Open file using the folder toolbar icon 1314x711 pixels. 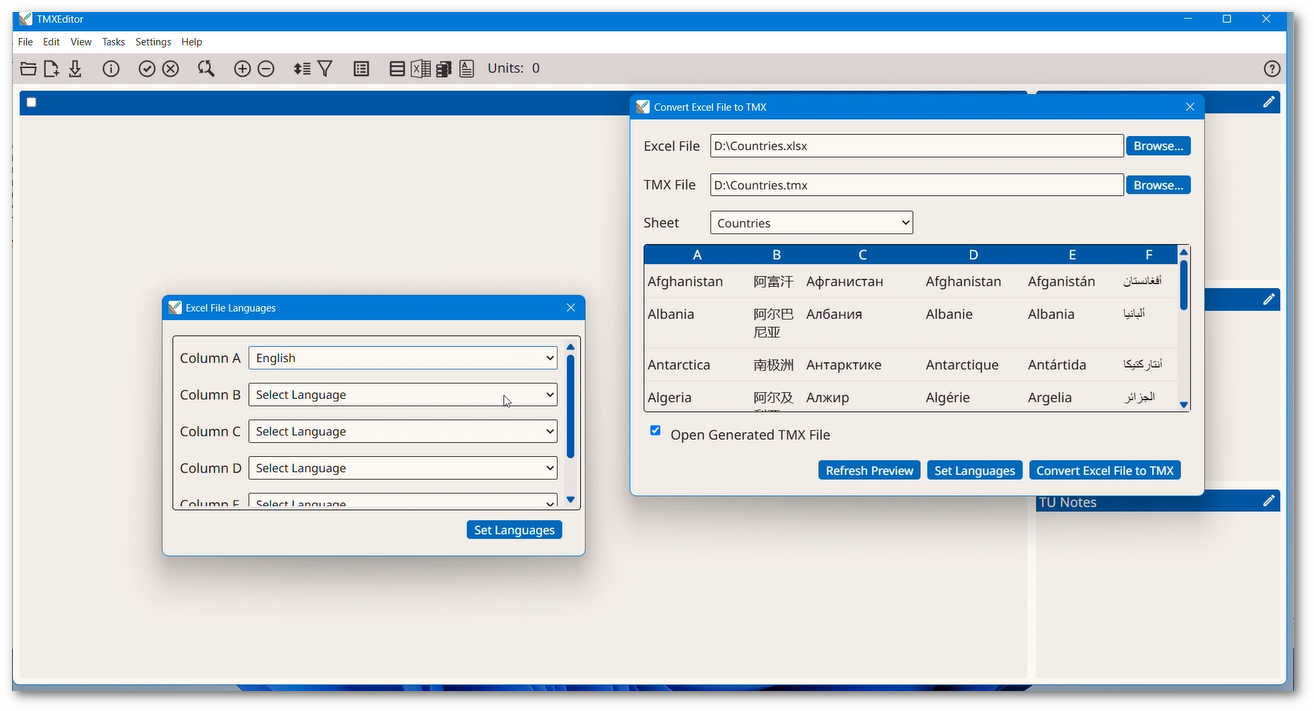28,69
